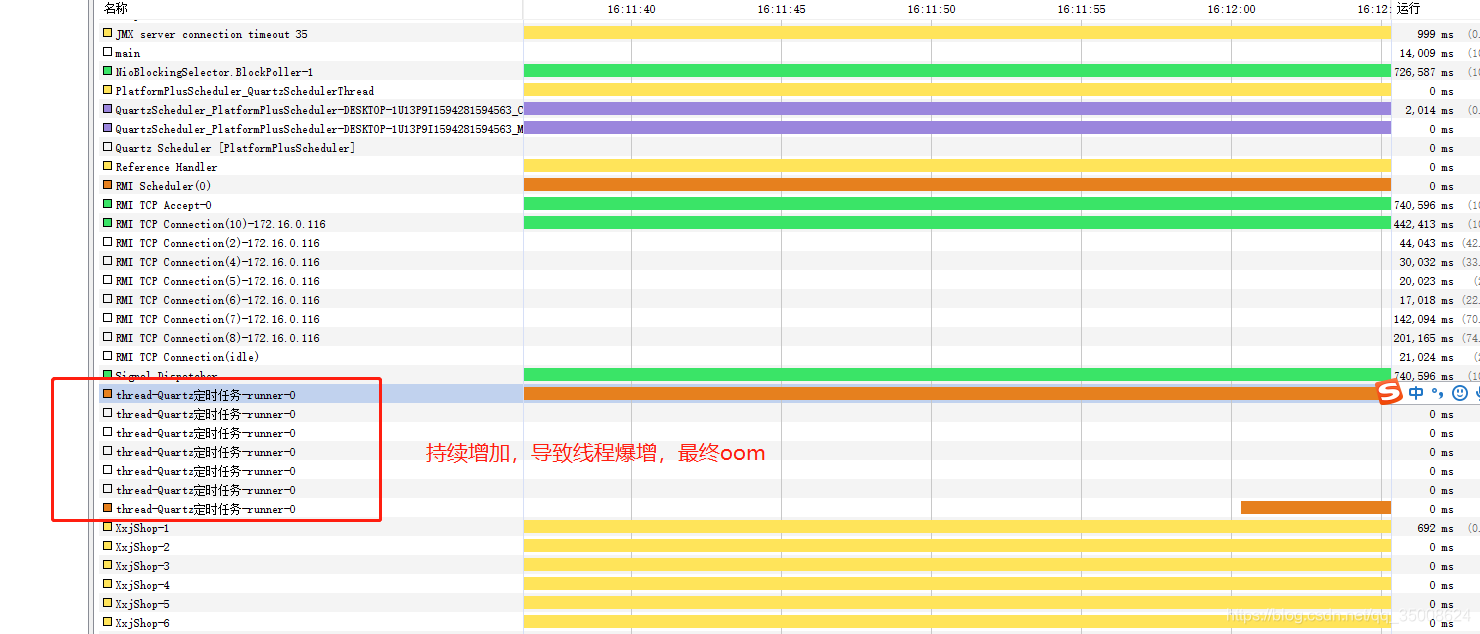This screenshot has width=1480, height=634.
Task: Click the green icon beside NioBlockingSelector.BlockPoller-1
Action: [107, 70]
